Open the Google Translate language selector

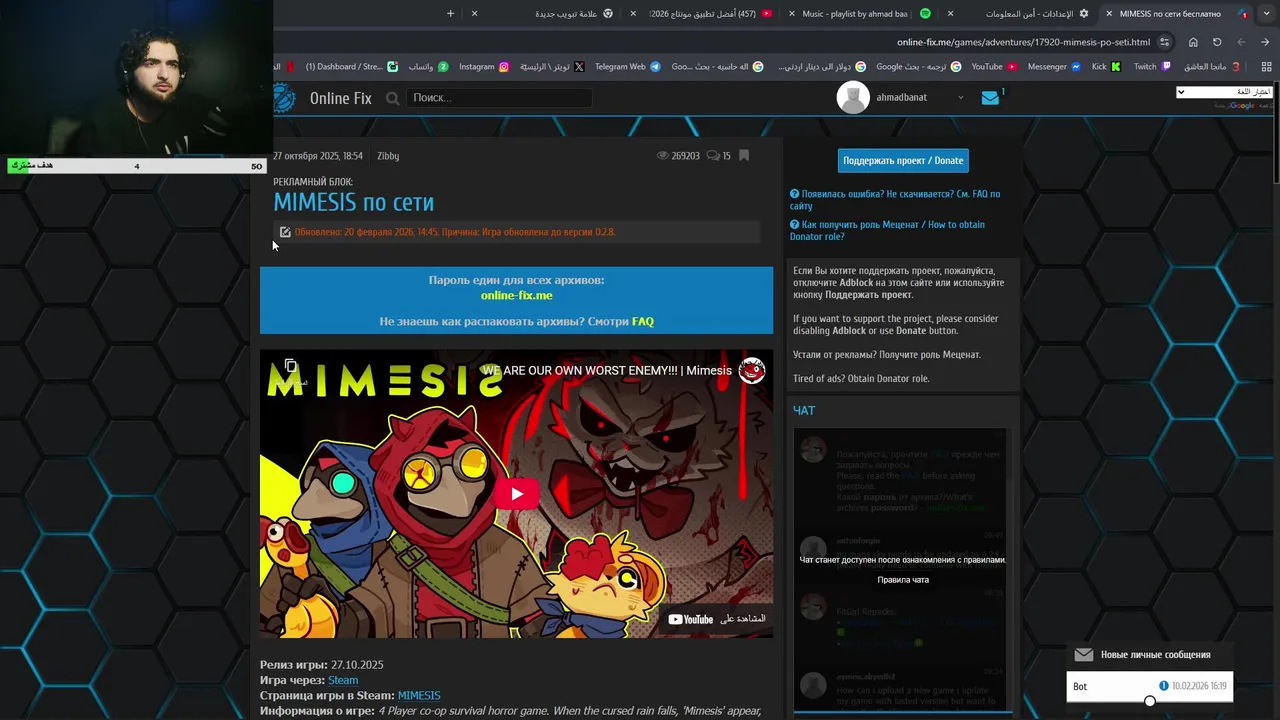click(1224, 92)
